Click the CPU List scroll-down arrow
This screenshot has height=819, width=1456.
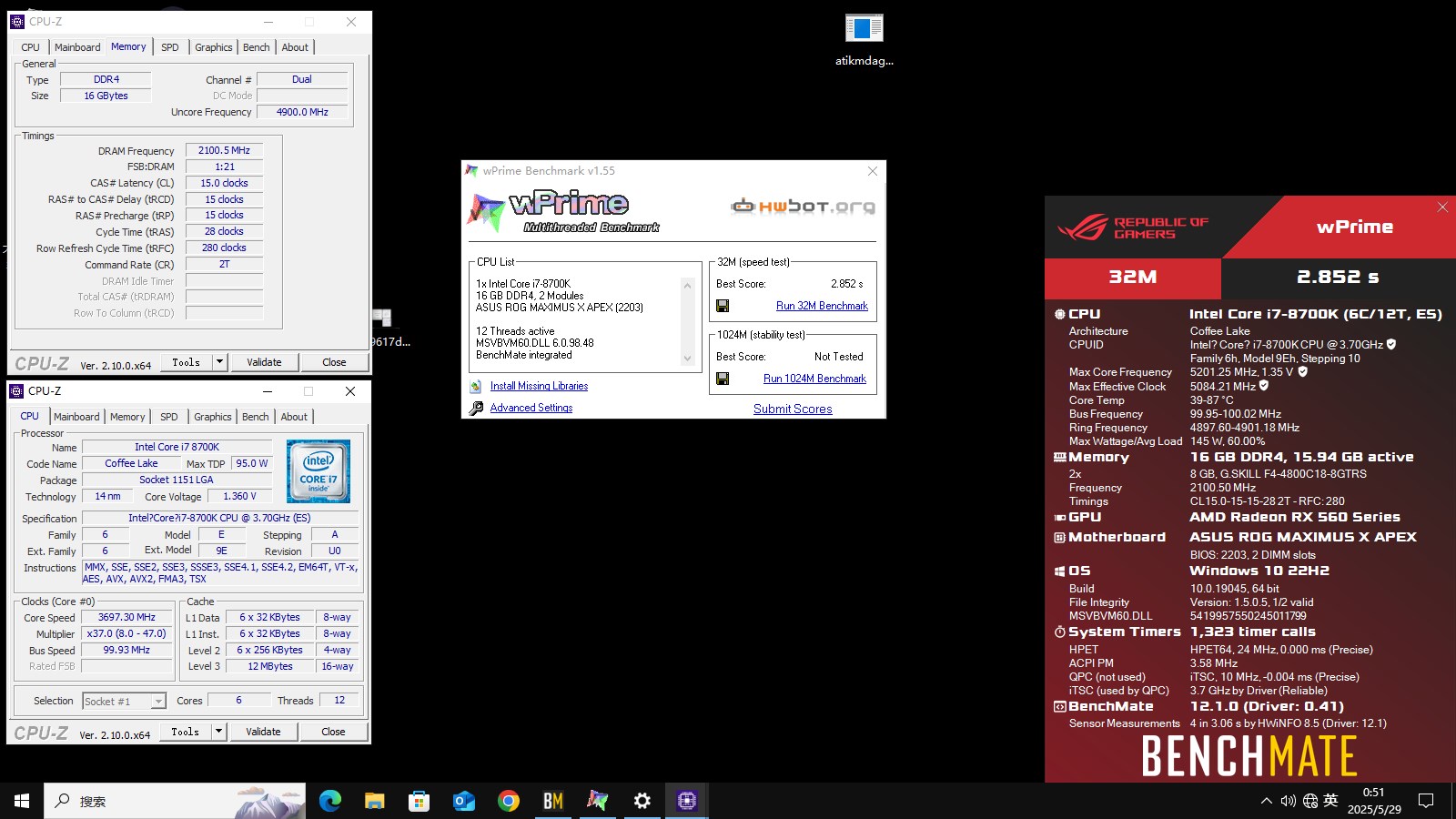tap(687, 359)
